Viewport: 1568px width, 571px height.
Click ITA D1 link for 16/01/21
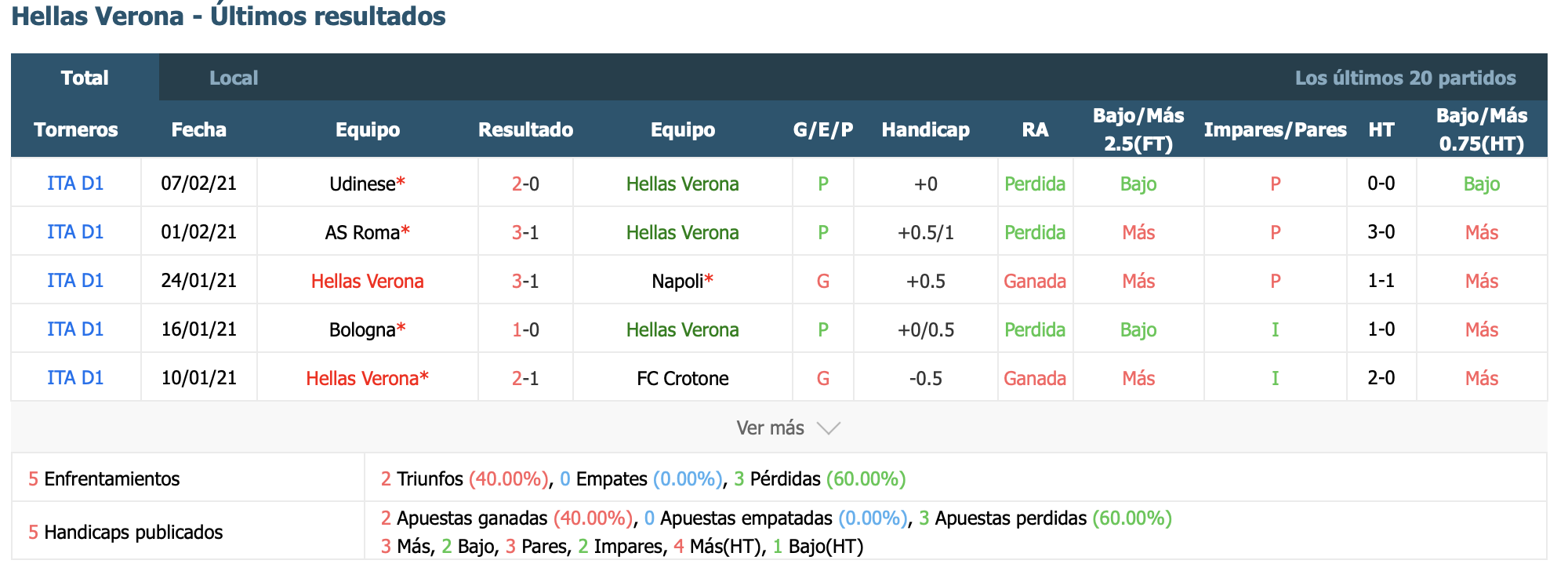point(75,329)
